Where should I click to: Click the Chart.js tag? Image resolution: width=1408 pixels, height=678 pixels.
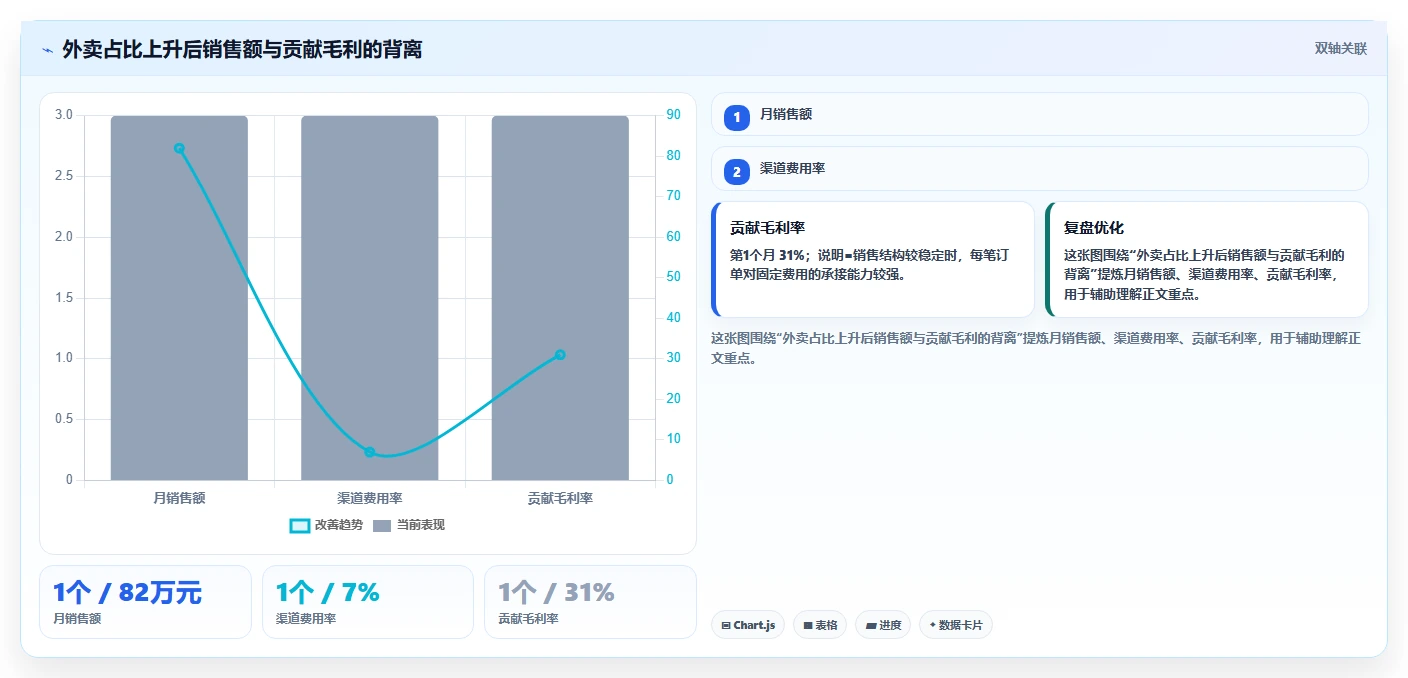[748, 625]
